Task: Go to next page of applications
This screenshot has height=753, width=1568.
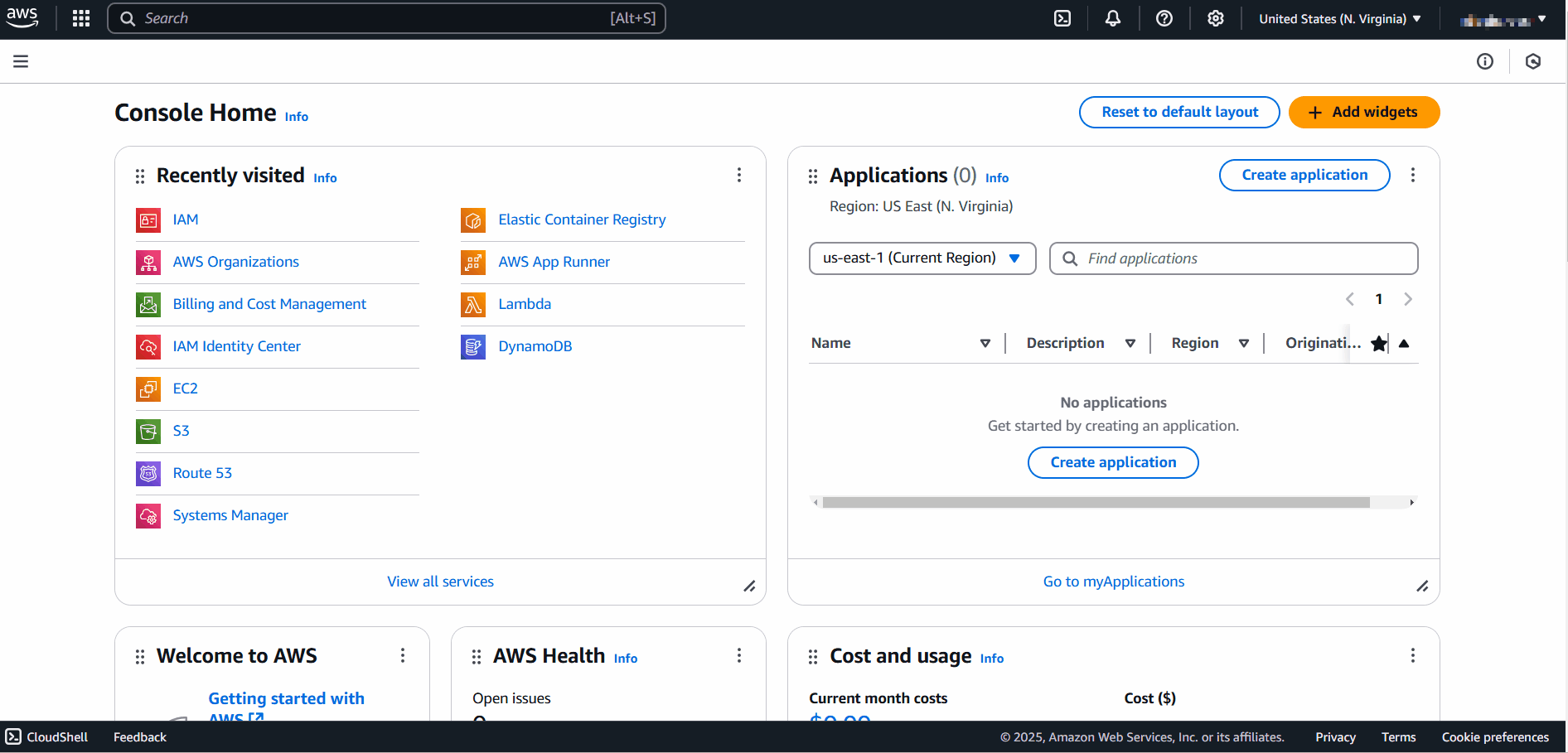Action: (1407, 299)
